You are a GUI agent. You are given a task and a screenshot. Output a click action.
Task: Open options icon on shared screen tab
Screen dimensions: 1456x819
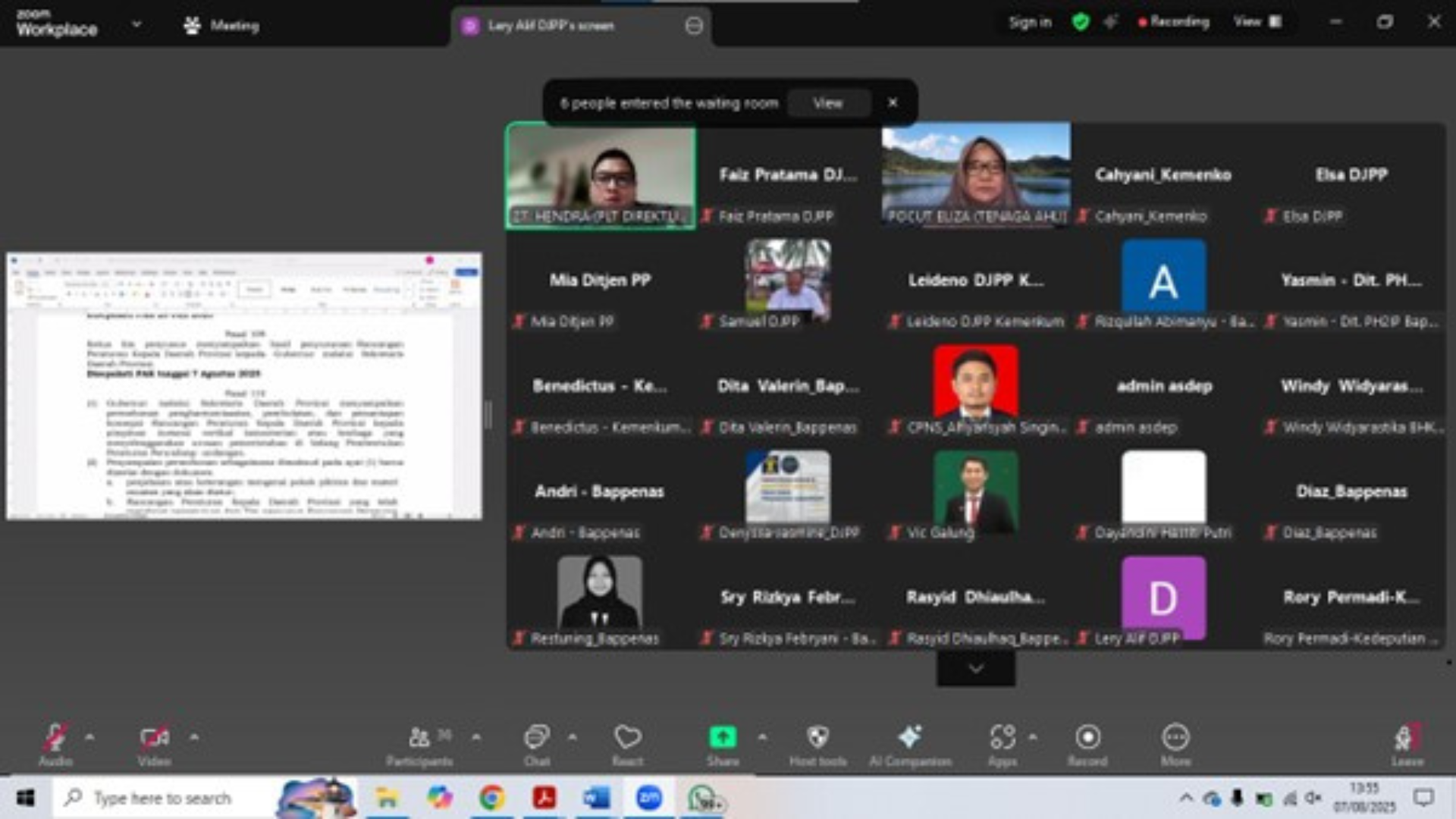pyautogui.click(x=694, y=26)
